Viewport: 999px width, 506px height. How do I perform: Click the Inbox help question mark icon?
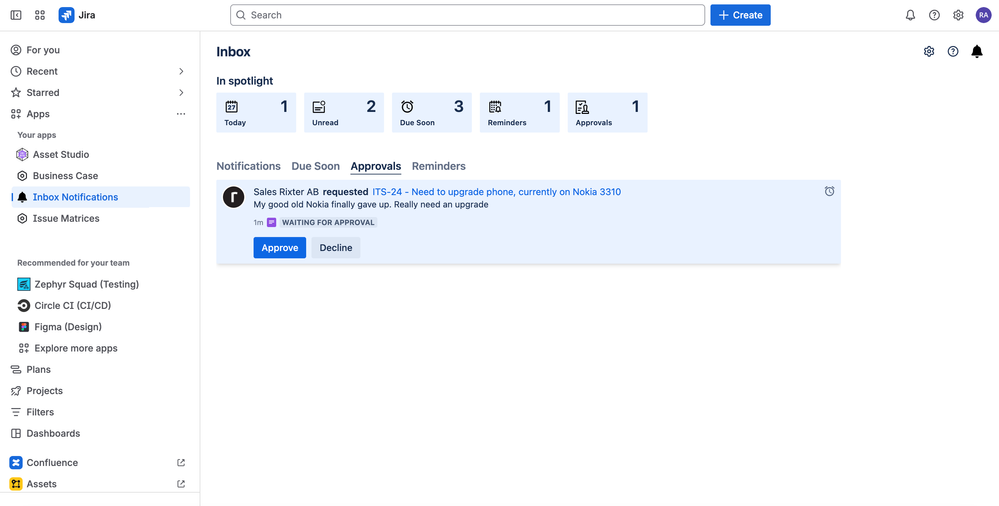(x=953, y=52)
